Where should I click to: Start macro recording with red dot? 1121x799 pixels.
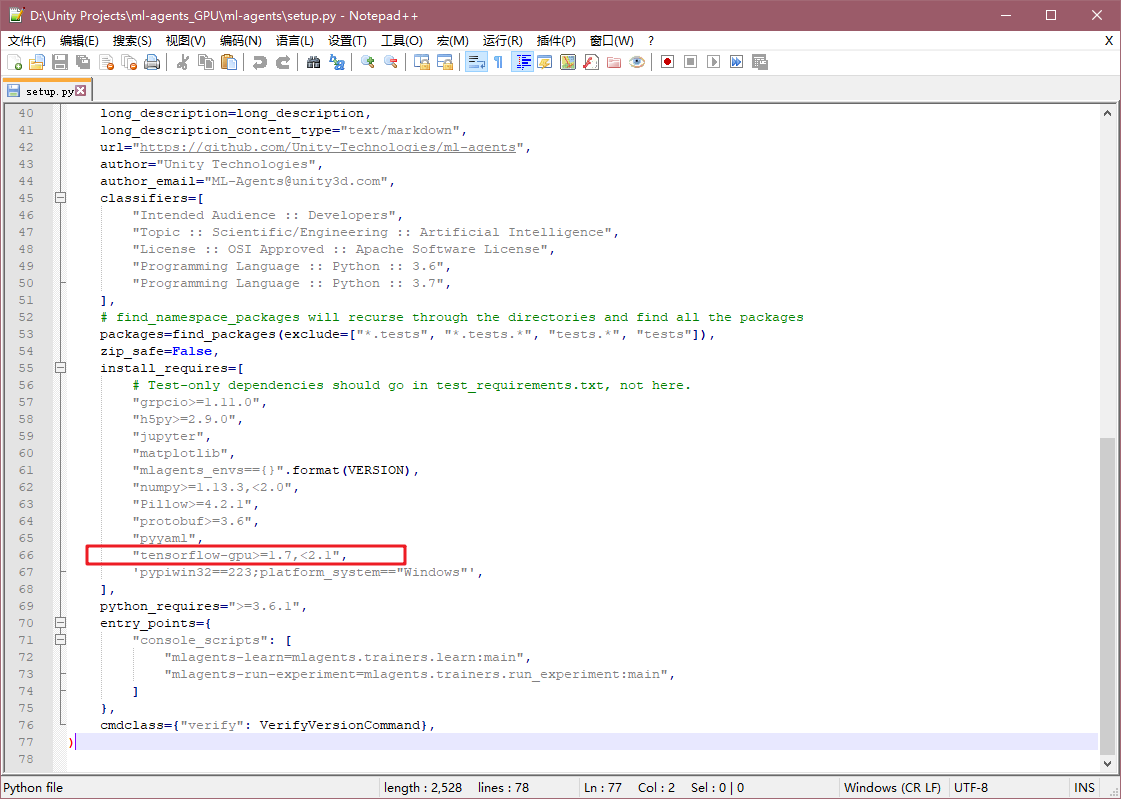click(667, 62)
